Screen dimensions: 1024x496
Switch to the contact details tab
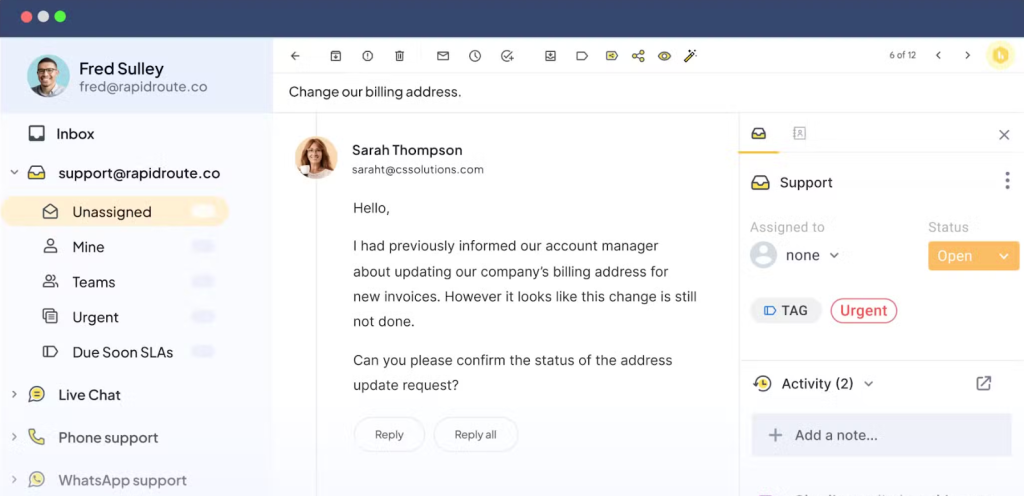(x=799, y=133)
